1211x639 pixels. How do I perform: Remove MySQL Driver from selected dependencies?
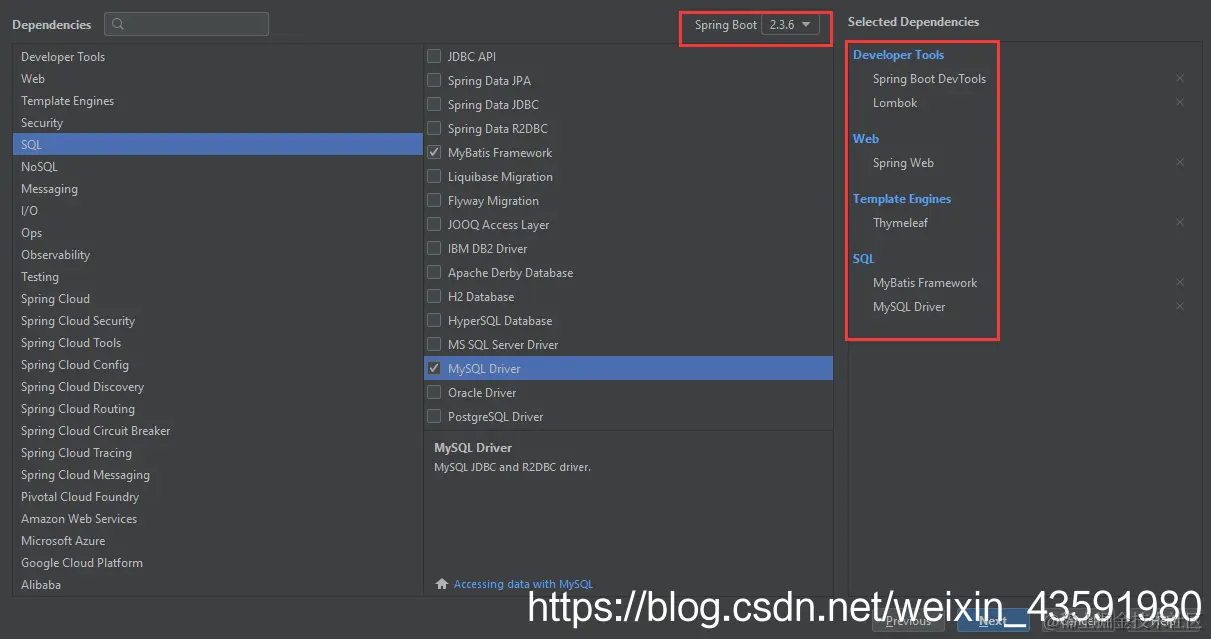click(1180, 306)
